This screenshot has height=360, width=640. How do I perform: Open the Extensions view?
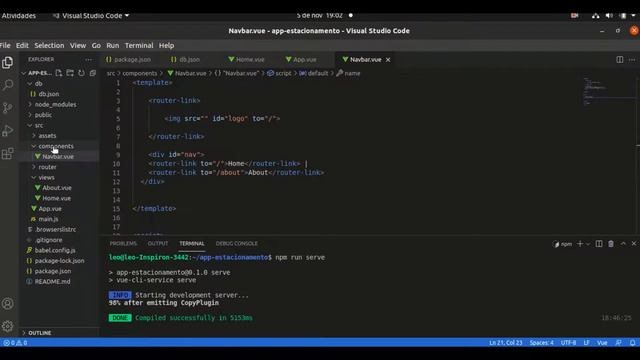[7, 153]
